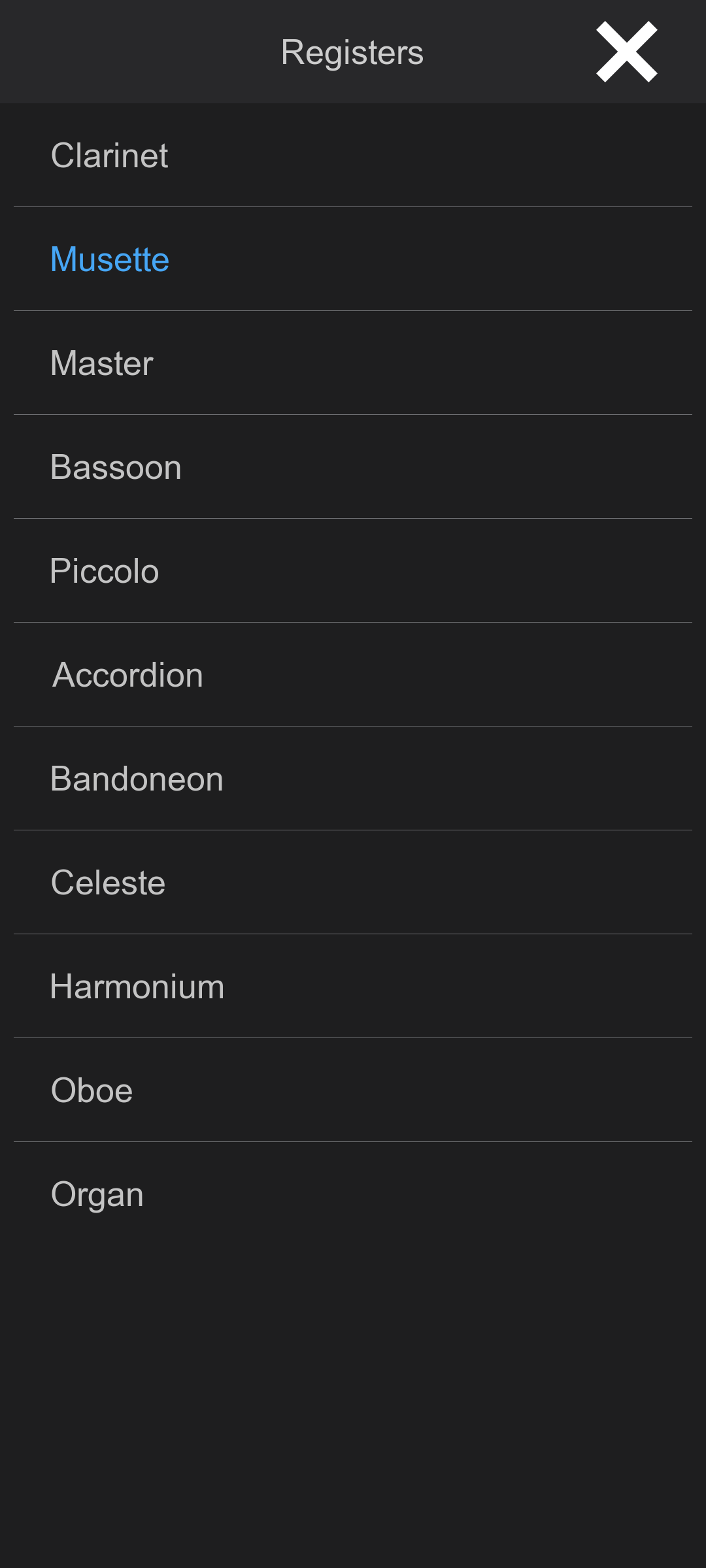The width and height of the screenshot is (706, 1568).
Task: Tap the Bandoneon register entry
Action: pos(137,779)
